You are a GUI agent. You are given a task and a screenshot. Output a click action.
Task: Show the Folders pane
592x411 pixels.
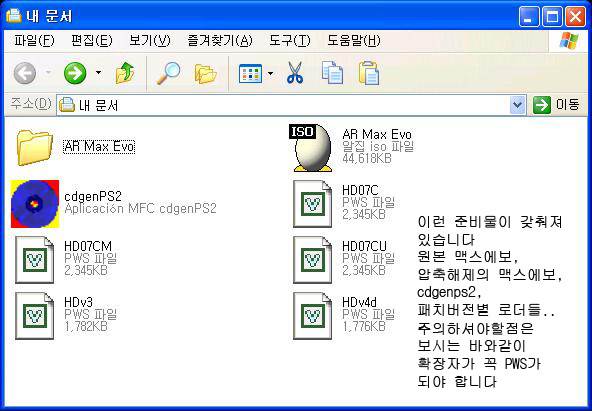(x=205, y=74)
